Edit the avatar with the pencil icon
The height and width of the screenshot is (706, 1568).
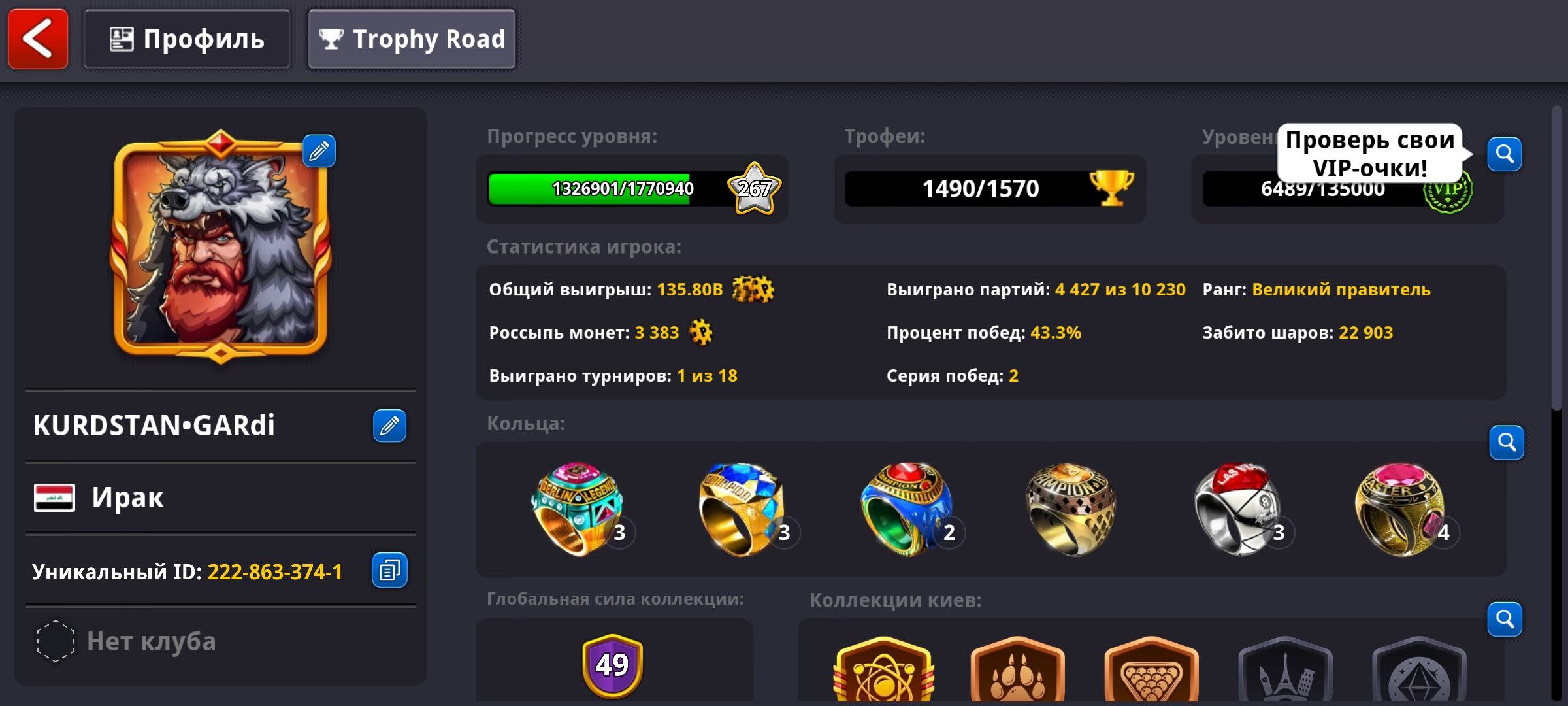coord(319,151)
